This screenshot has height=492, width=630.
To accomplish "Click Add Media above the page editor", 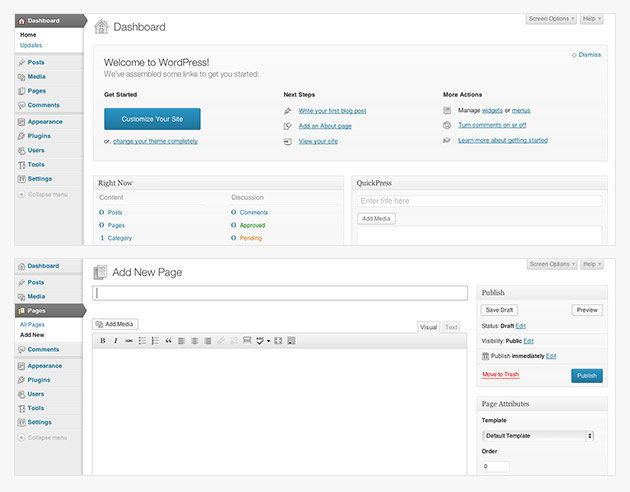I will tap(115, 324).
